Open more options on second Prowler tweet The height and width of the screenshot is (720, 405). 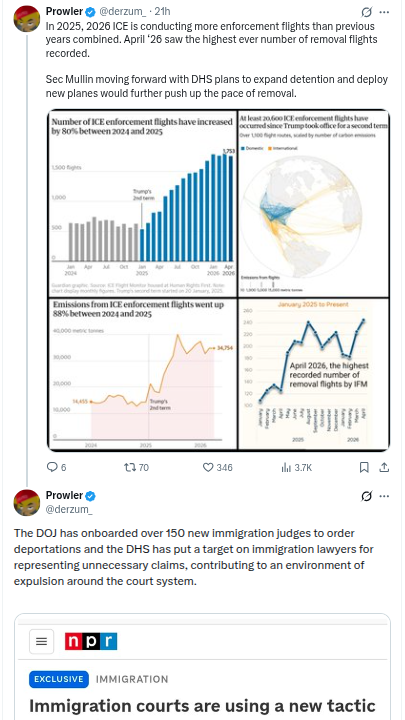pyautogui.click(x=384, y=496)
